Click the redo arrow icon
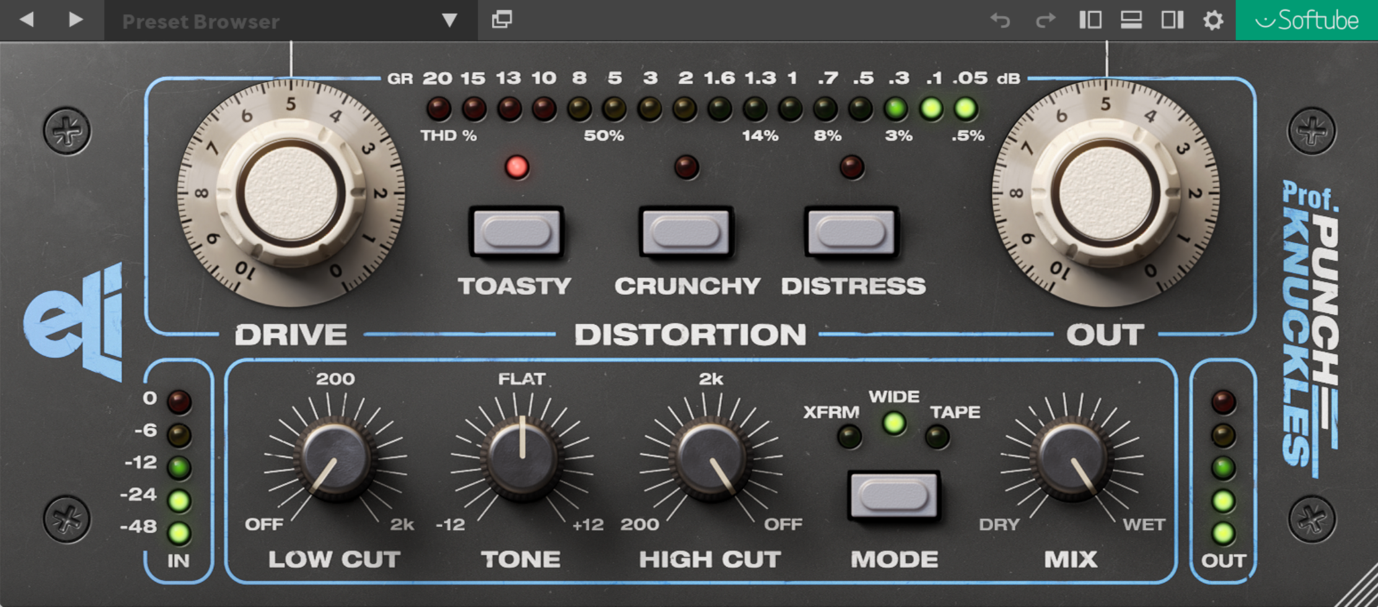The image size is (1378, 607). click(x=1045, y=20)
